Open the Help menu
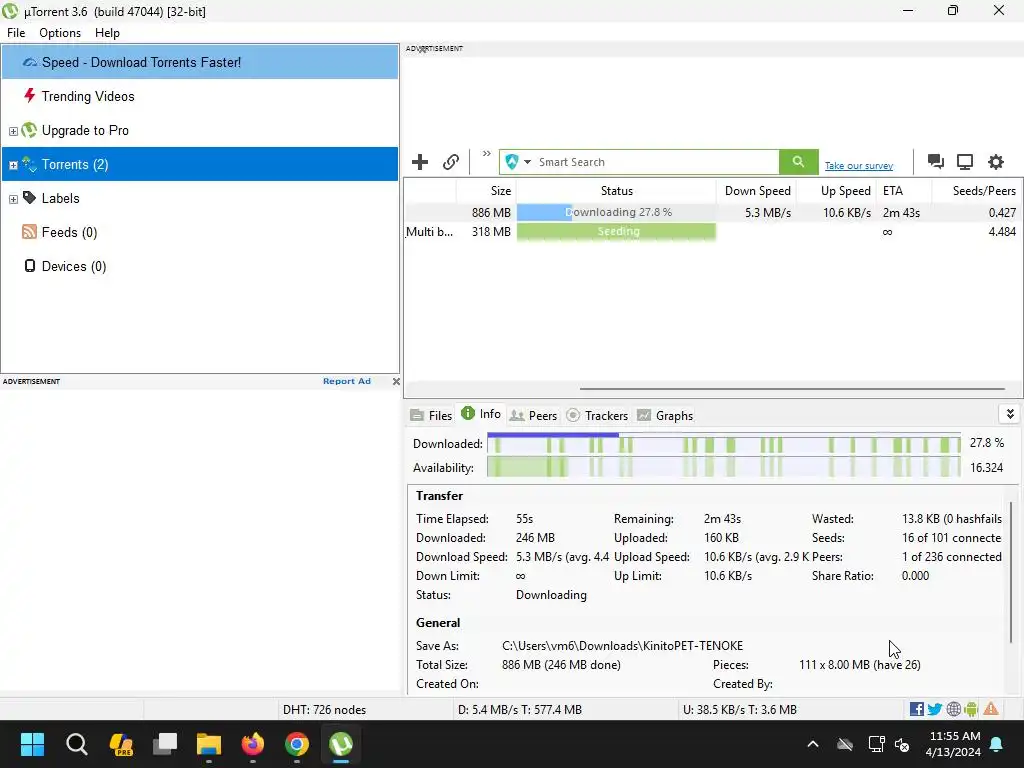Image resolution: width=1024 pixels, height=768 pixels. (x=107, y=33)
